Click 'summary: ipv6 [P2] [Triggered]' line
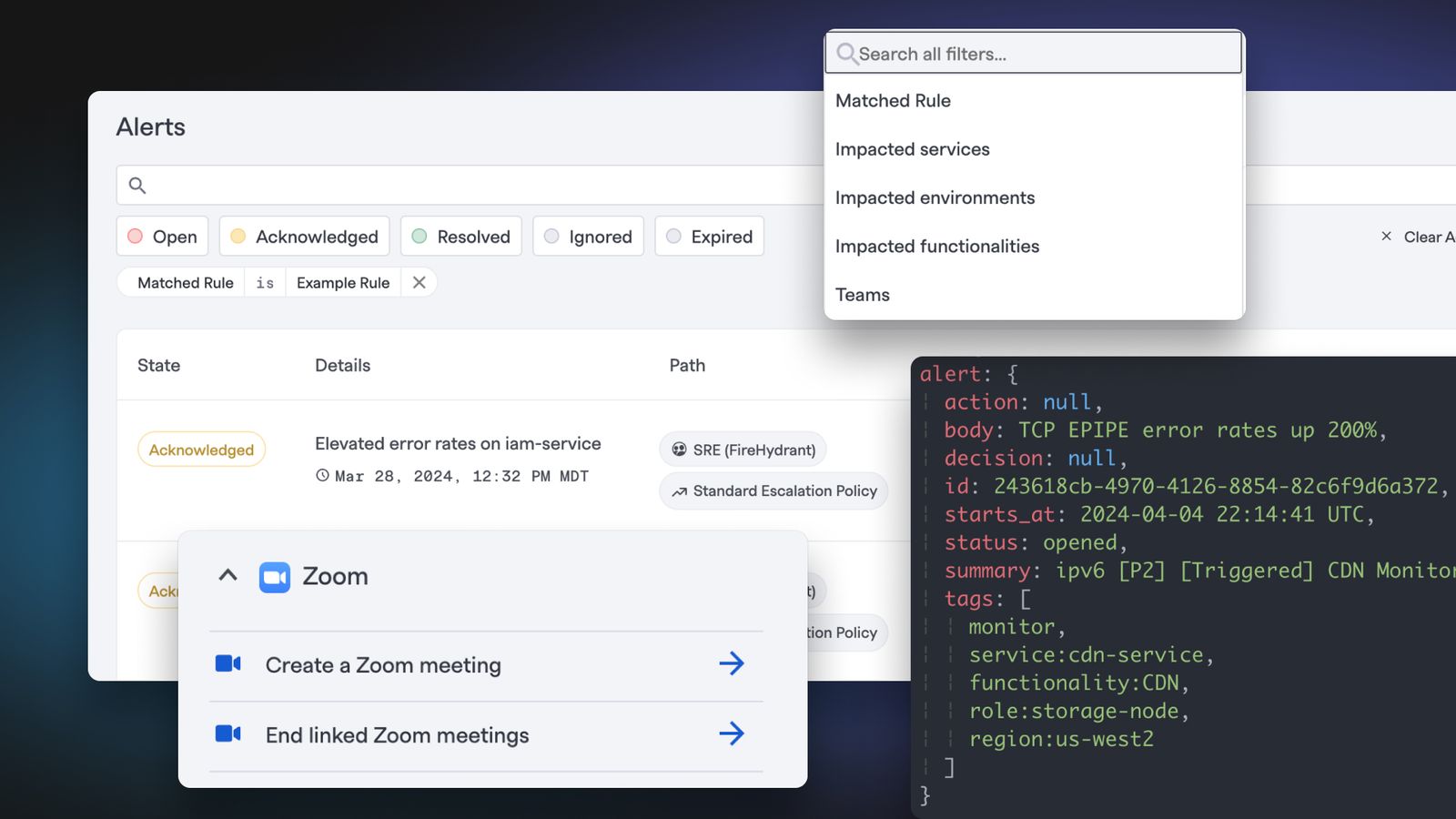The width and height of the screenshot is (1456, 819). coord(1199,571)
